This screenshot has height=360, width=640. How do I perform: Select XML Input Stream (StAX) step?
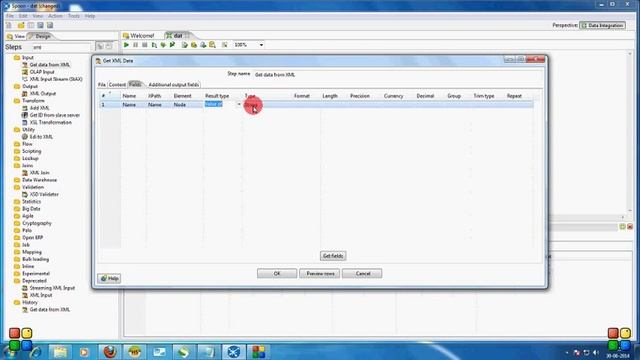tap(56, 79)
